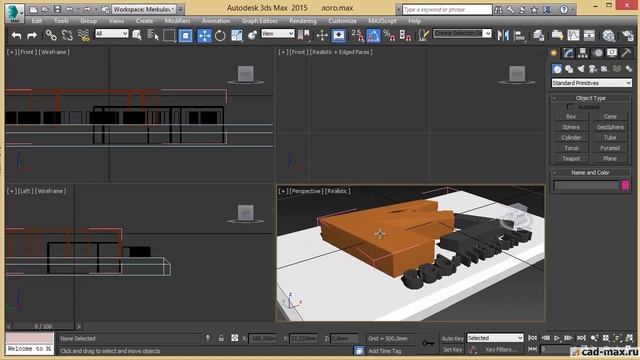
Task: Toggle Absolute/Offset transform type-in mode
Action: [234, 338]
